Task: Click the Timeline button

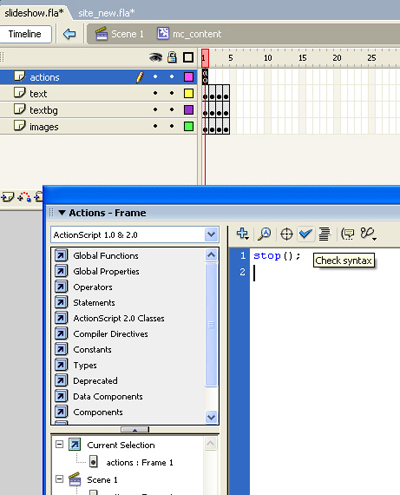Action: click(x=25, y=34)
